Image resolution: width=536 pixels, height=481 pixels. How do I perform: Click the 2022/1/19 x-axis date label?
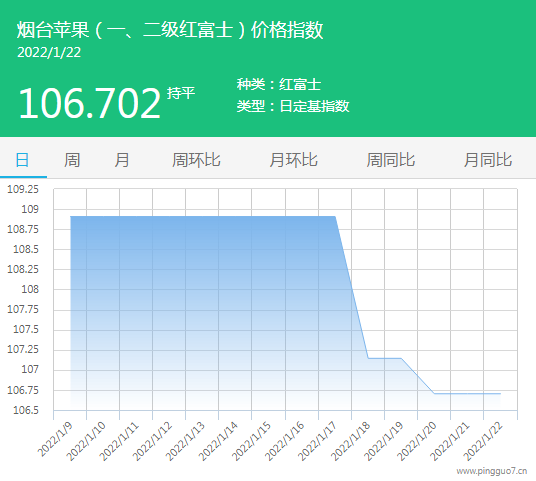click(383, 441)
